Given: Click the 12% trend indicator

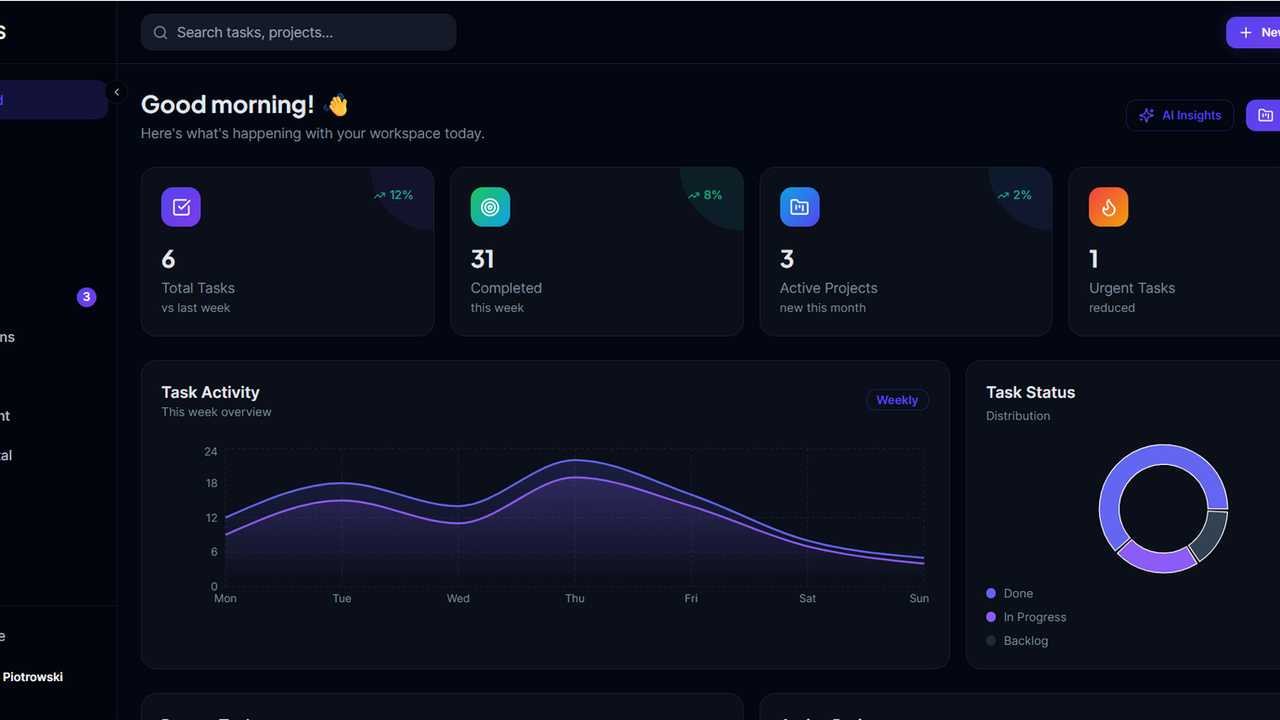Looking at the screenshot, I should [x=393, y=195].
